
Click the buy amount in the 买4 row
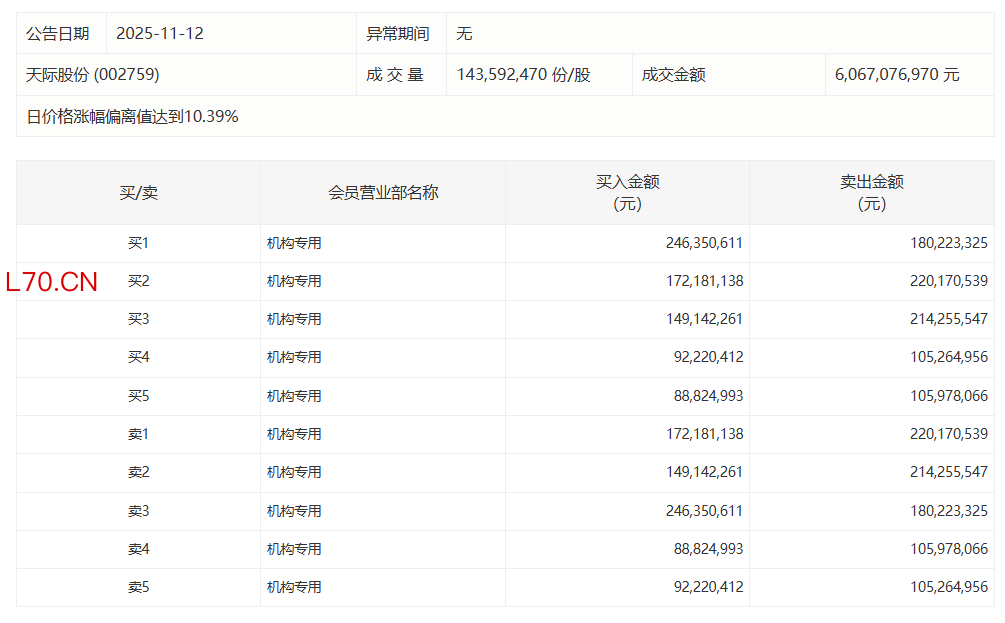[704, 357]
